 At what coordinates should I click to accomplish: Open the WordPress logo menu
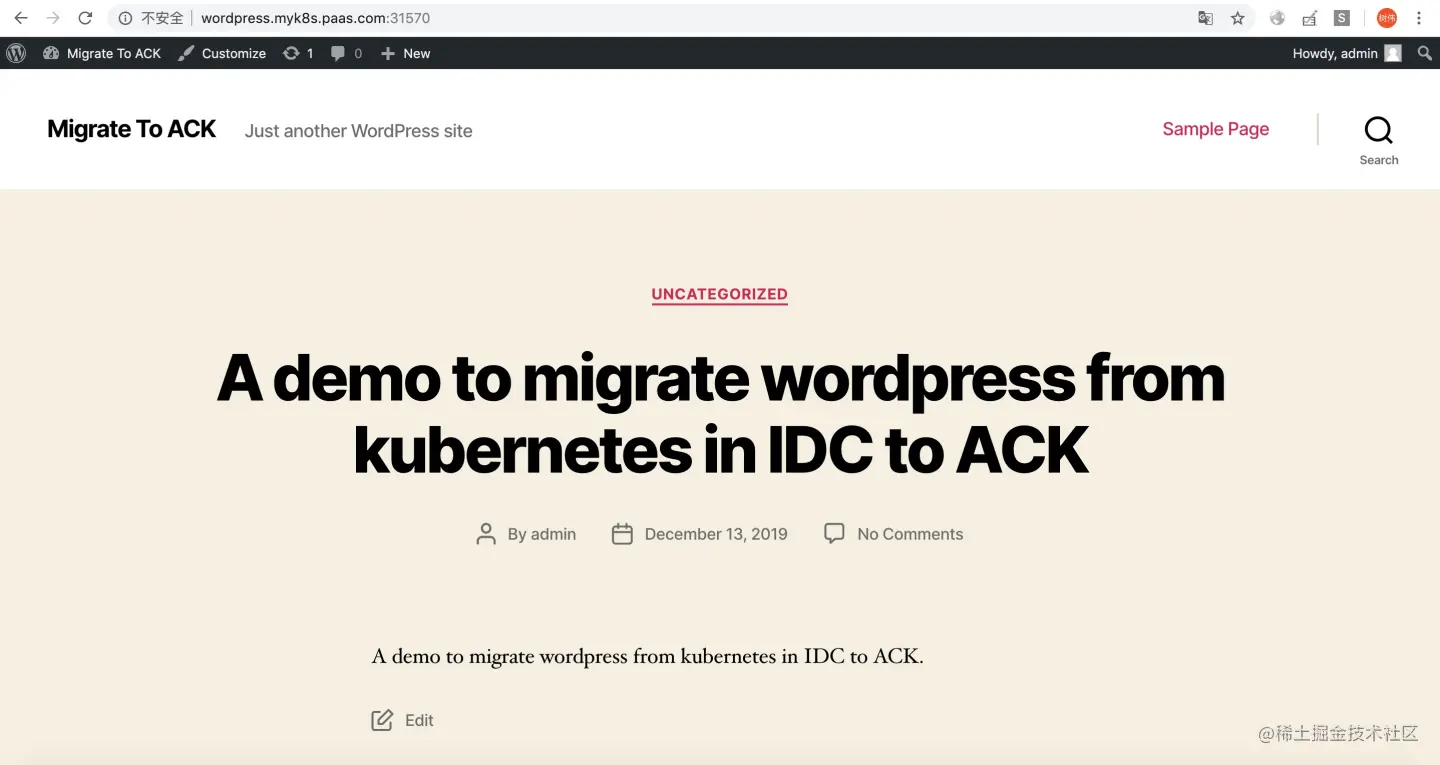pos(16,53)
